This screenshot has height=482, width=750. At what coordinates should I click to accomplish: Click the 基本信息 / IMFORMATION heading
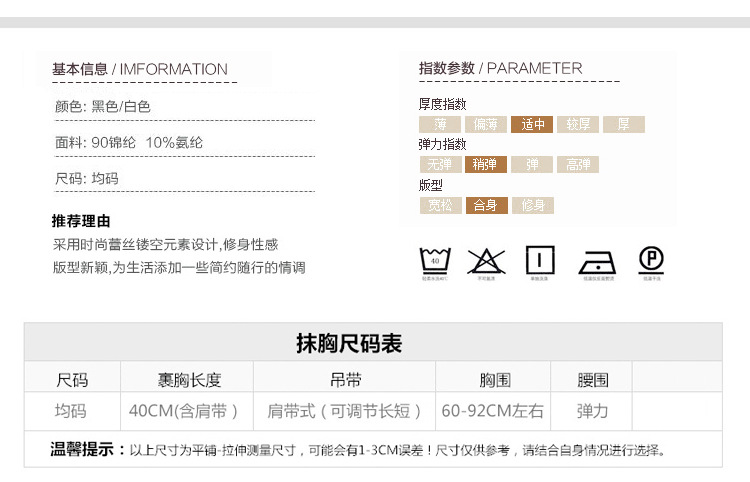pos(140,69)
